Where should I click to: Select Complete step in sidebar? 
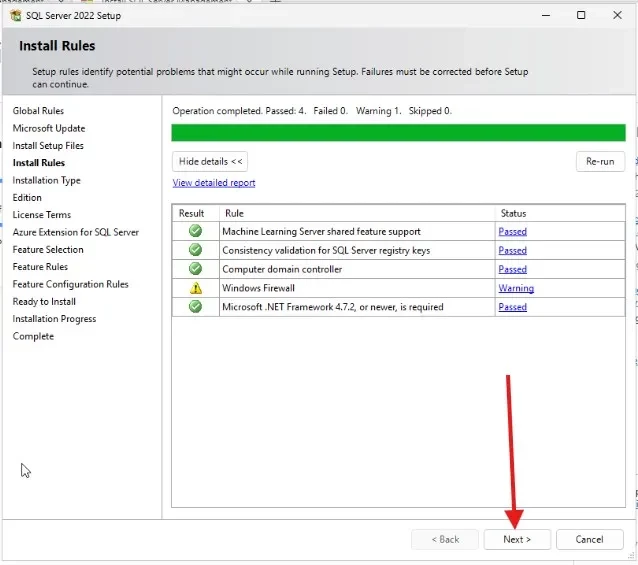click(33, 336)
